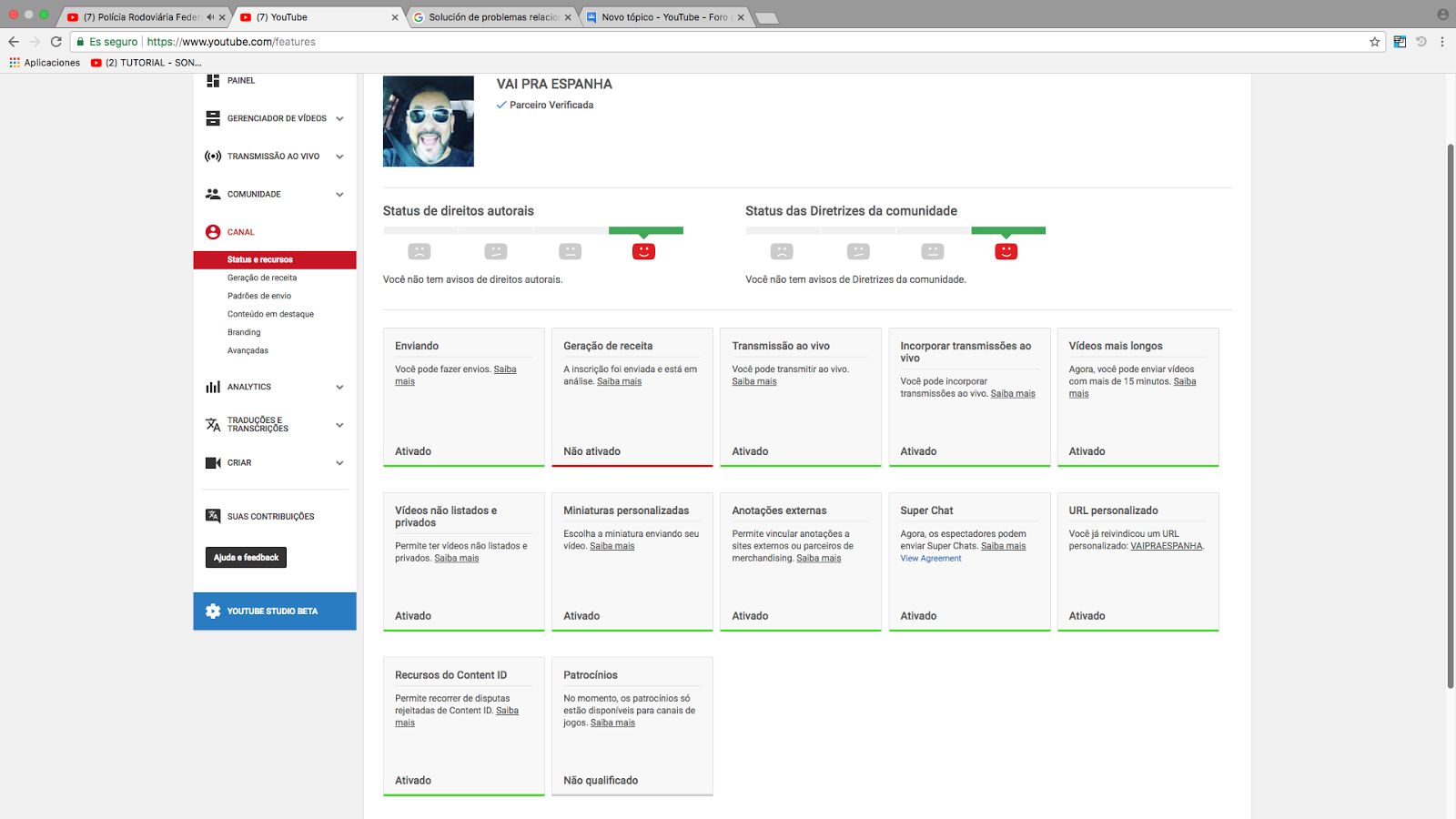Click the Gerenciador de Vídeos icon
This screenshot has height=819, width=1456.
click(x=213, y=118)
